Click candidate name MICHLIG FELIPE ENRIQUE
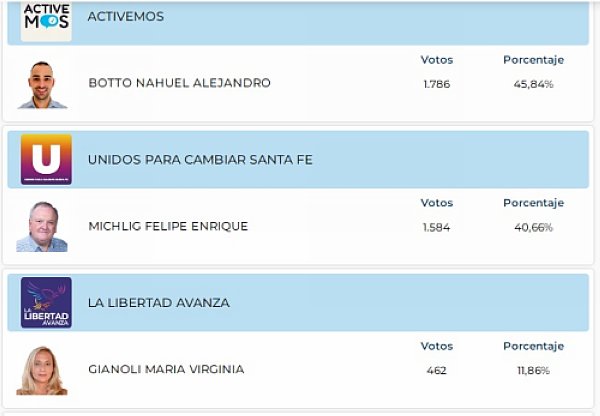This screenshot has width=600, height=416. click(x=168, y=227)
